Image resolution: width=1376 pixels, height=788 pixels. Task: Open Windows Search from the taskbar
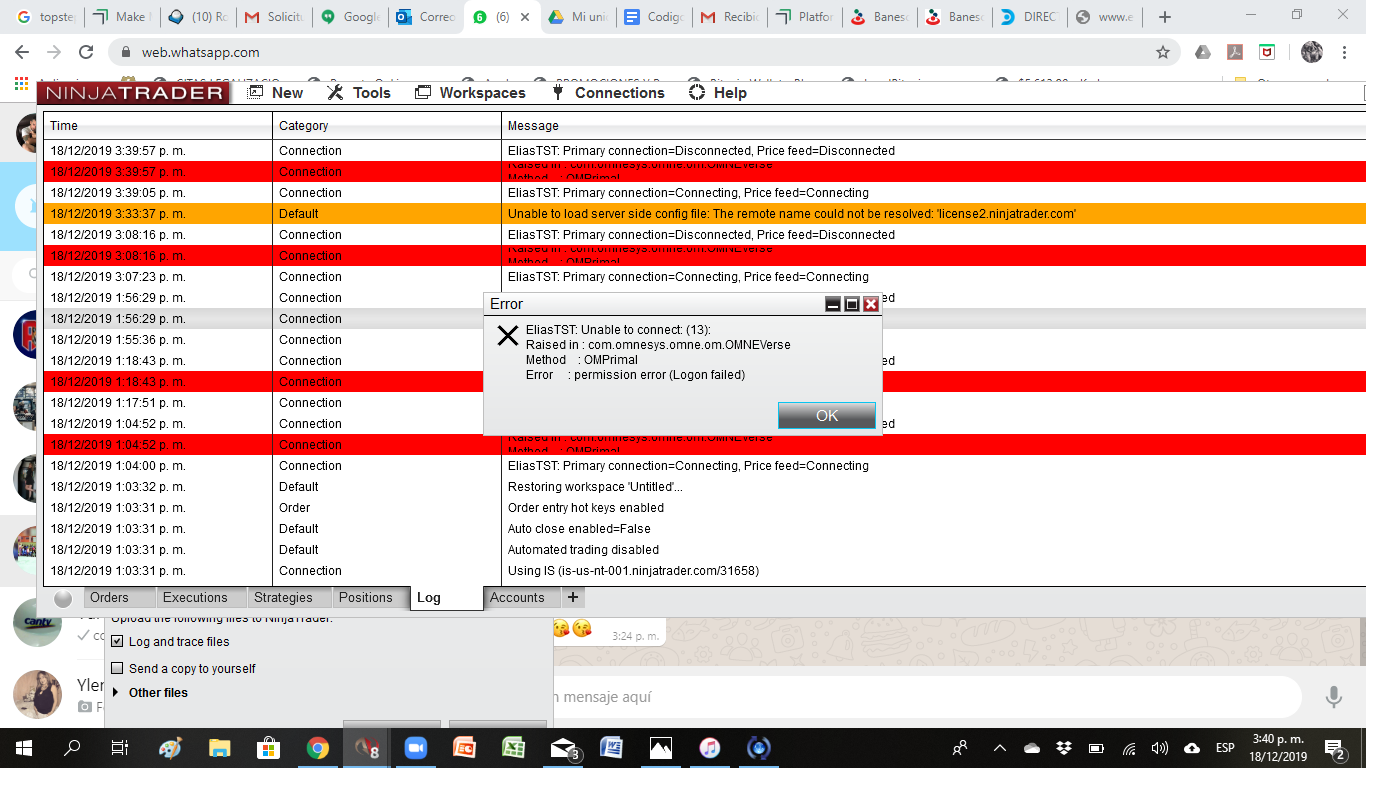click(72, 748)
